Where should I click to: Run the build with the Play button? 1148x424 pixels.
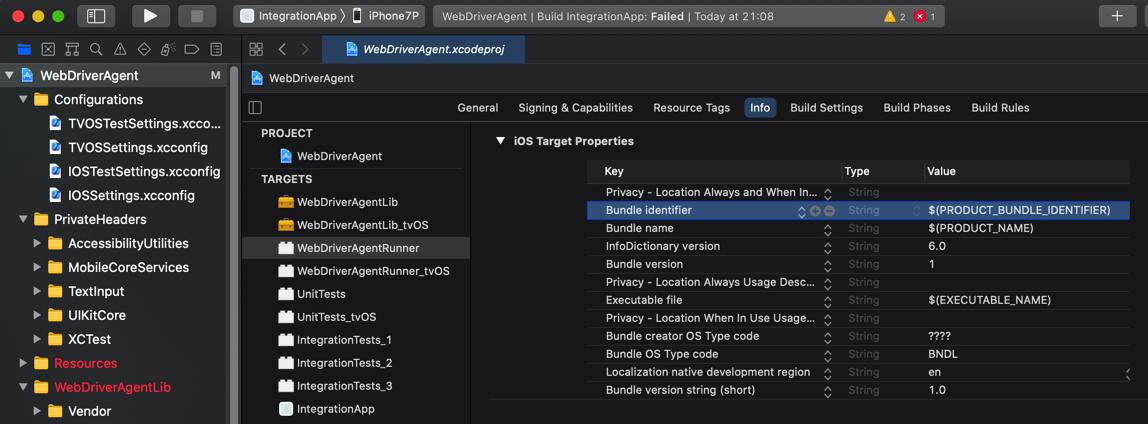150,16
